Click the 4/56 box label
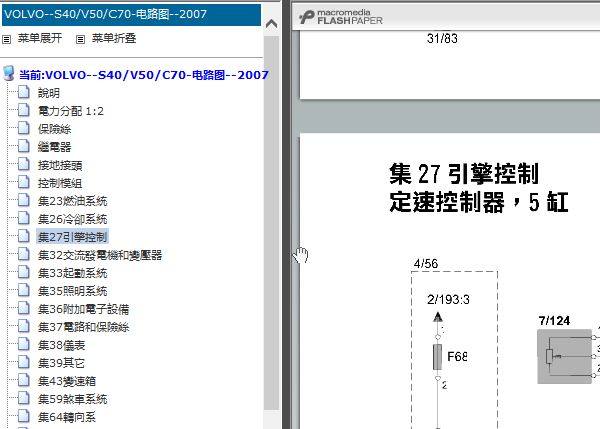 coord(426,264)
